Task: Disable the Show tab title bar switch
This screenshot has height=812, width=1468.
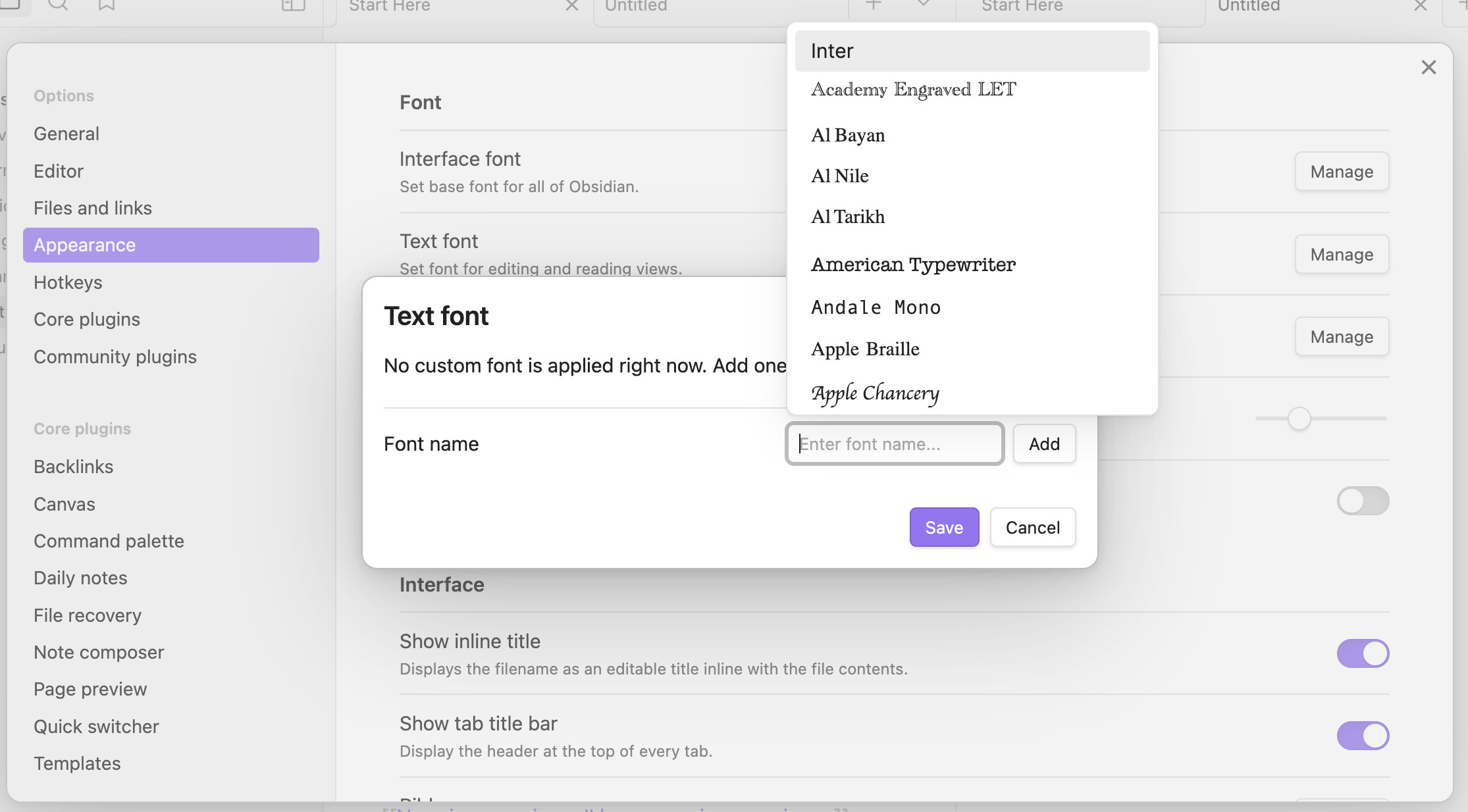Action: pyautogui.click(x=1362, y=736)
